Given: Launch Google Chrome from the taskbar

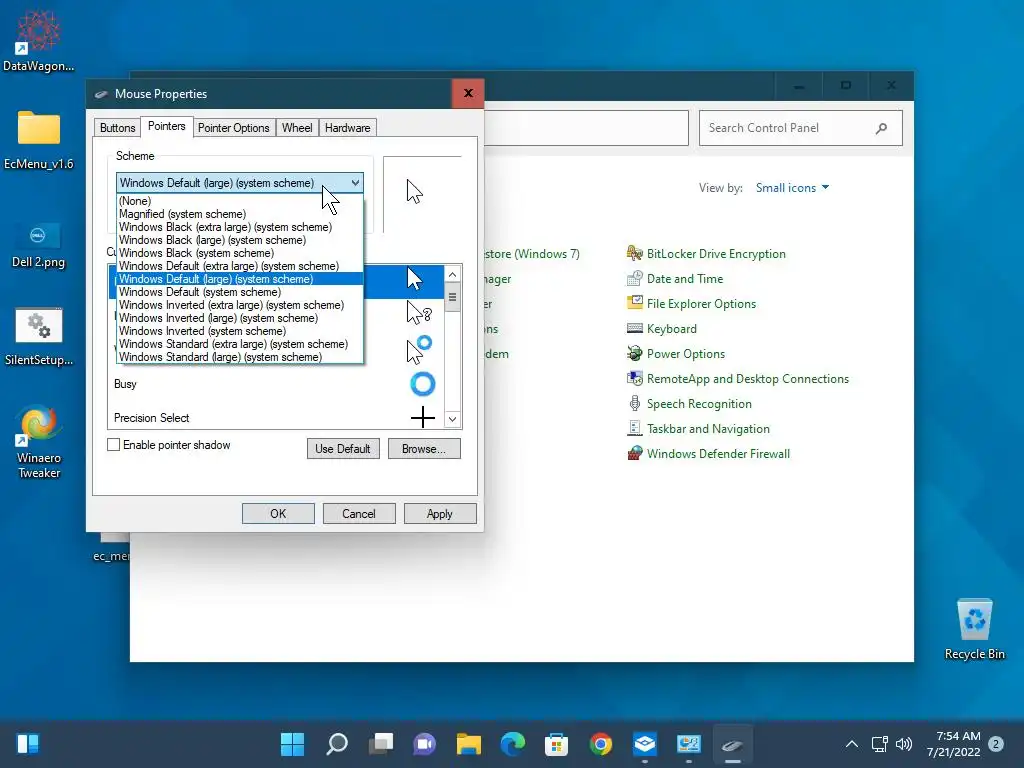Looking at the screenshot, I should 600,744.
